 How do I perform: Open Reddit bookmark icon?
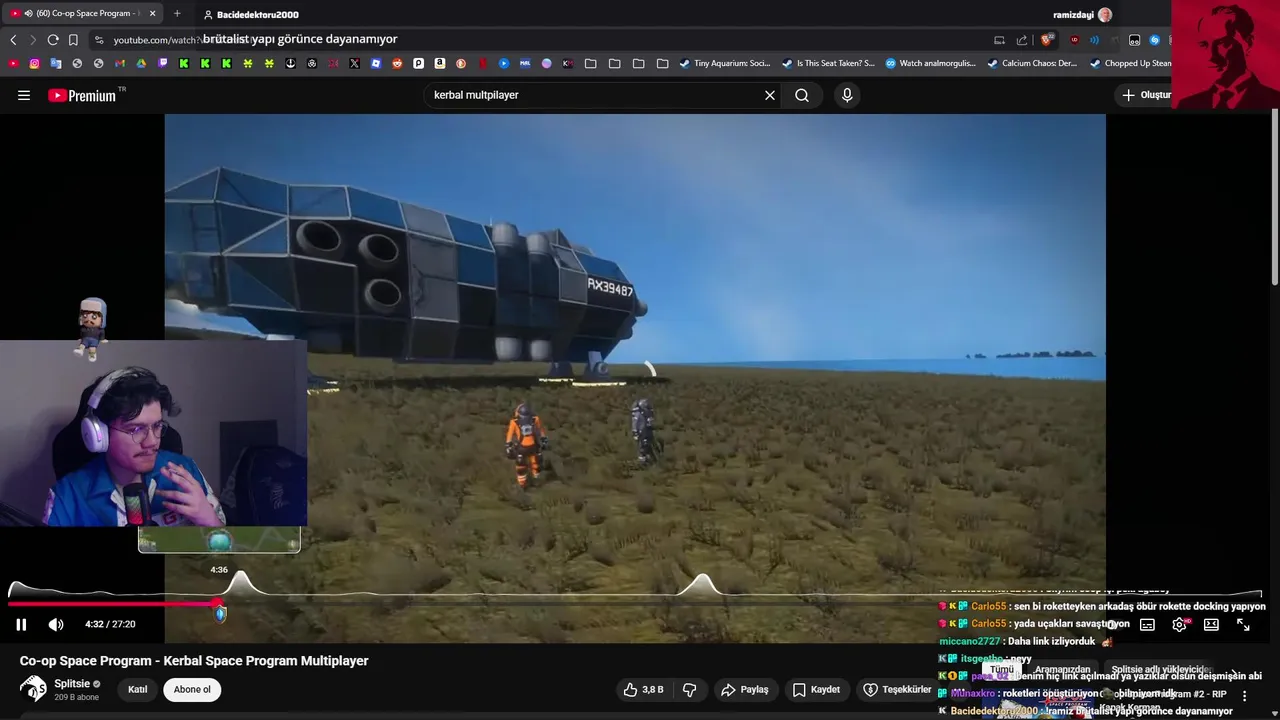pos(397,63)
